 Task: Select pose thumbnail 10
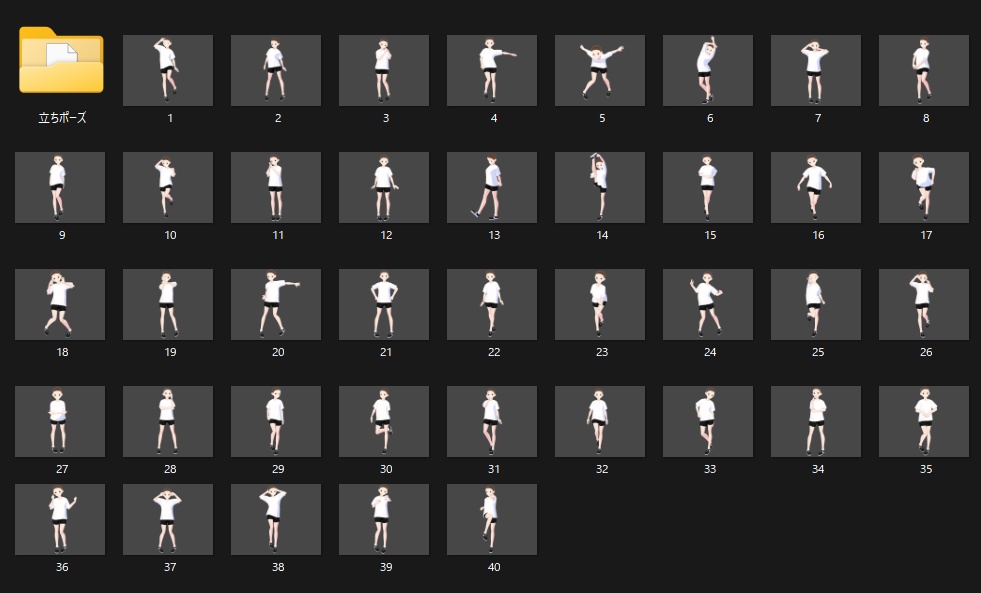coord(168,187)
